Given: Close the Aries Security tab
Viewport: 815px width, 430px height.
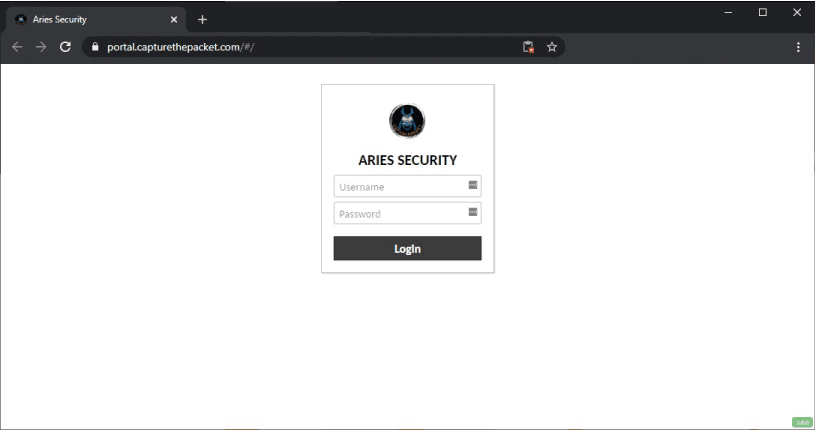Looking at the screenshot, I should pyautogui.click(x=174, y=20).
